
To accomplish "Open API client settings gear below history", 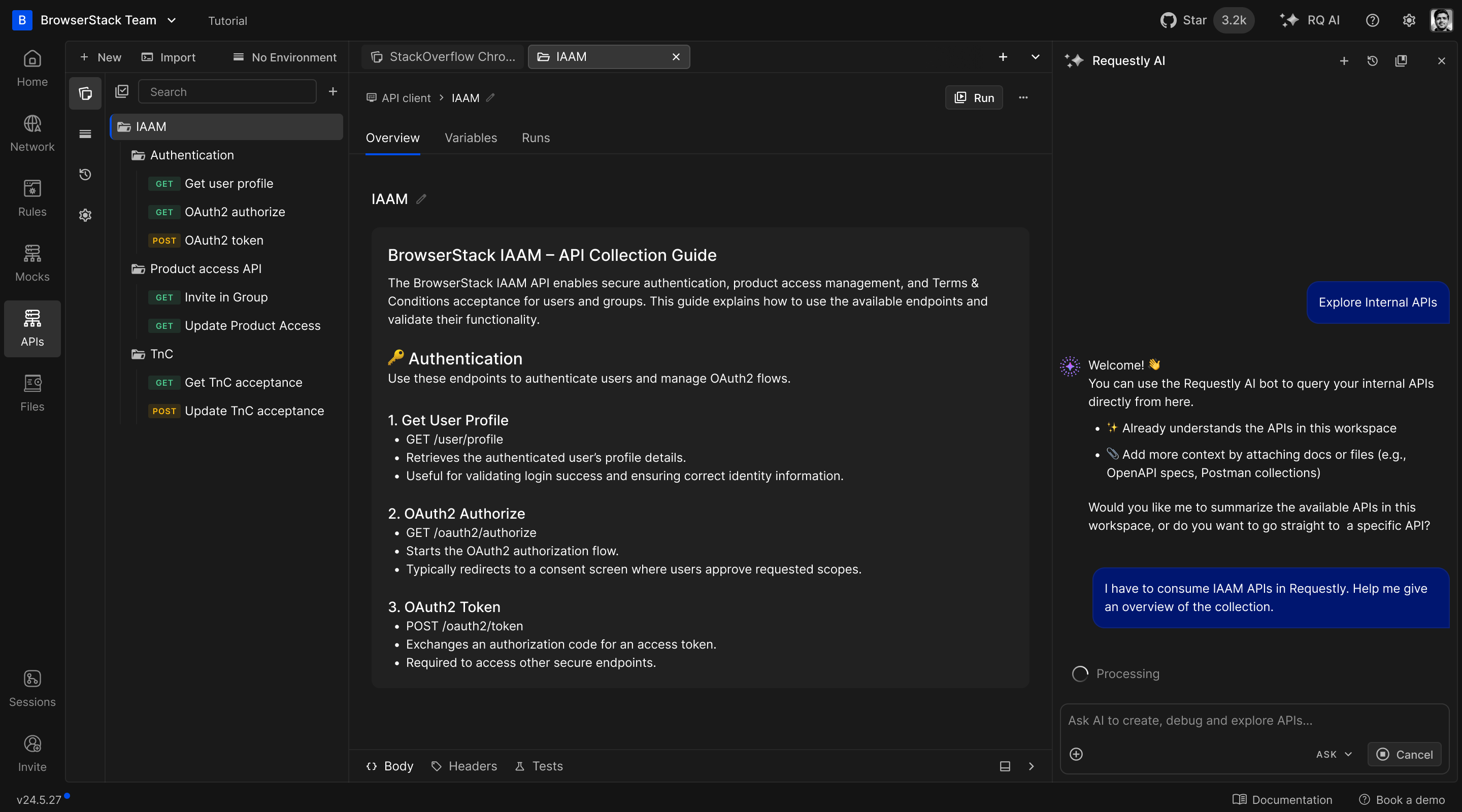I will 85,215.
